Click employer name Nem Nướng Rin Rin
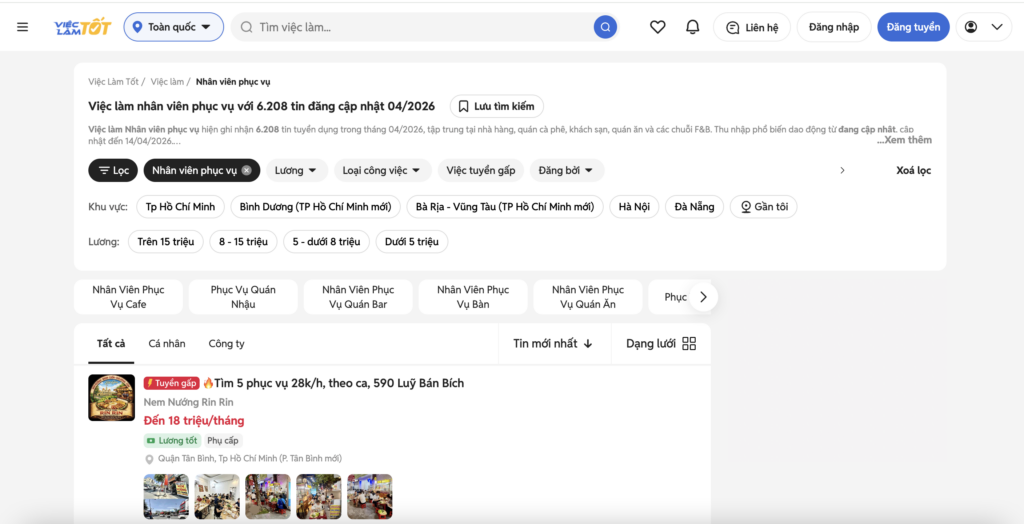Image resolution: width=1024 pixels, height=524 pixels. [x=188, y=402]
